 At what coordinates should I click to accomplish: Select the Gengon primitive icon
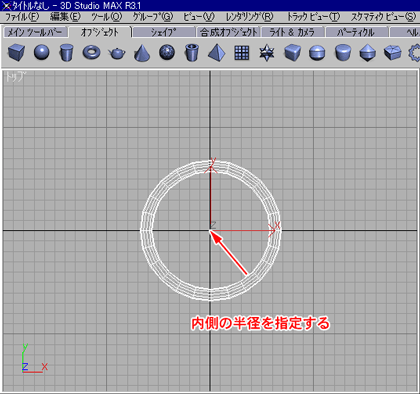pos(393,53)
